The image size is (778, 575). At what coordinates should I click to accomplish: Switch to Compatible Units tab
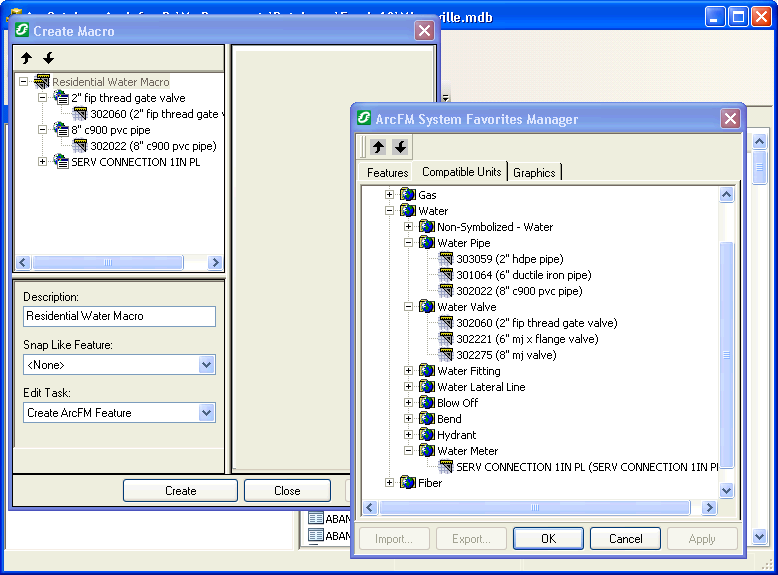(461, 172)
